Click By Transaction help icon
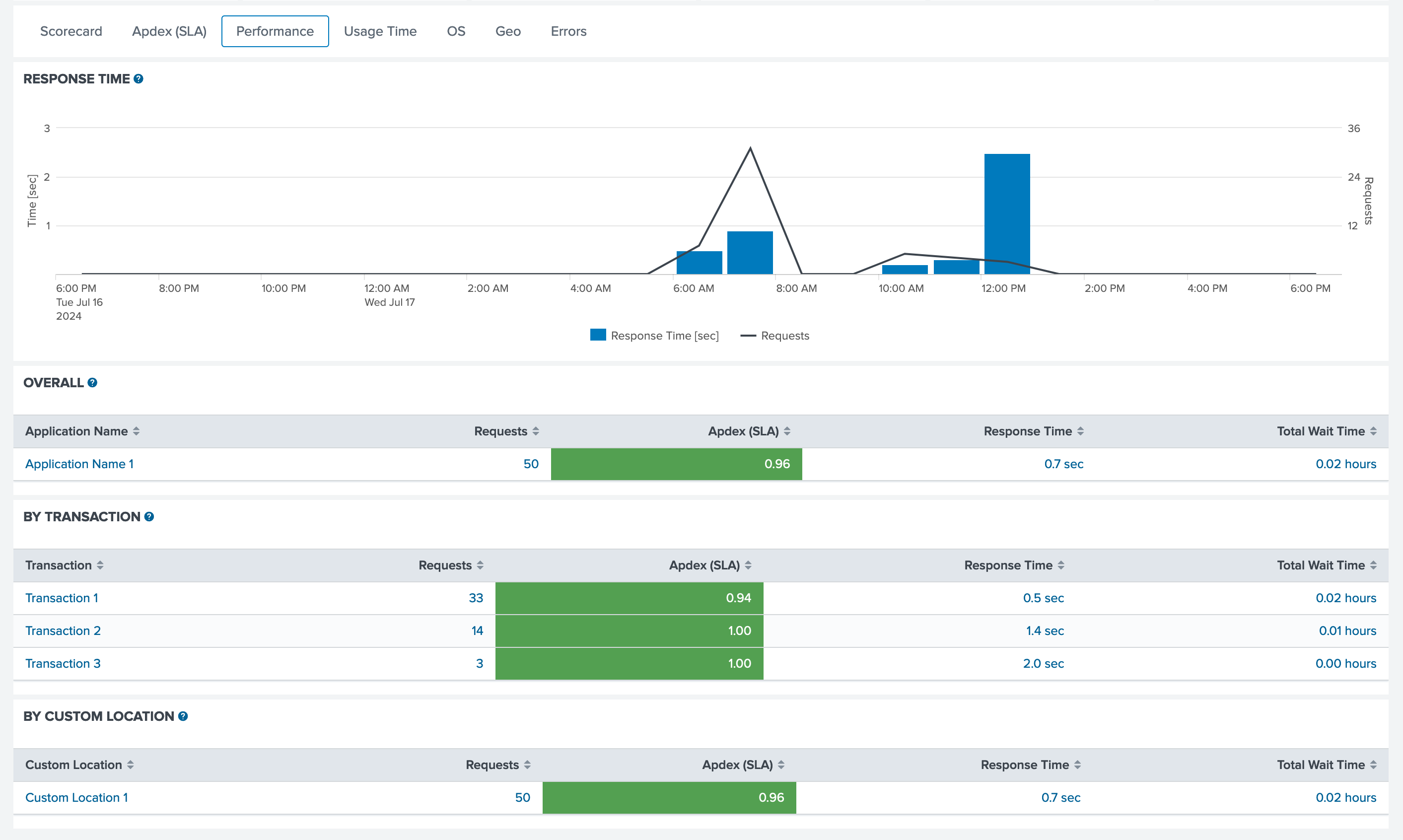The image size is (1403, 840). point(149,517)
